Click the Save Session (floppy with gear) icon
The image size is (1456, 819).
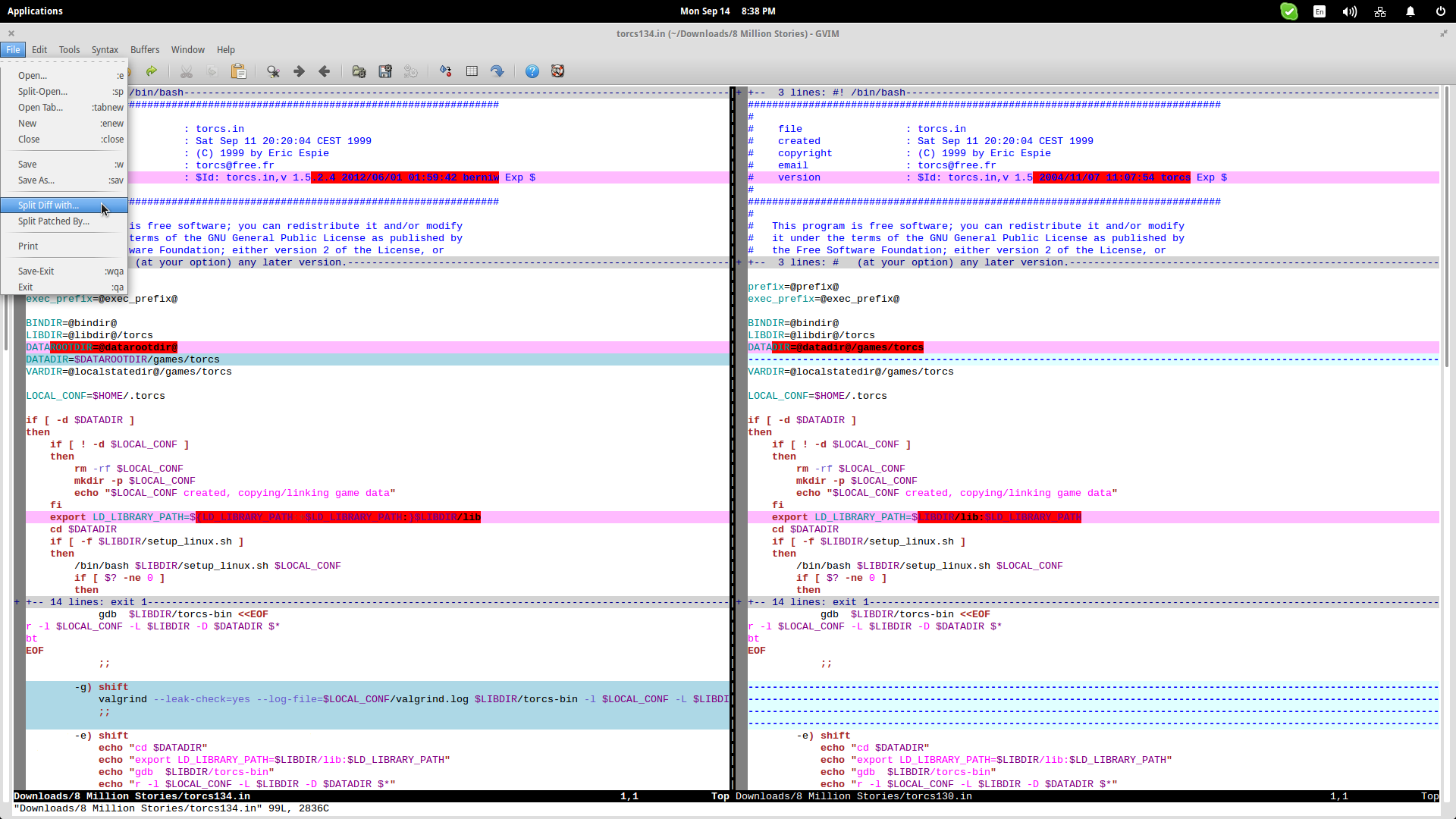[385, 71]
